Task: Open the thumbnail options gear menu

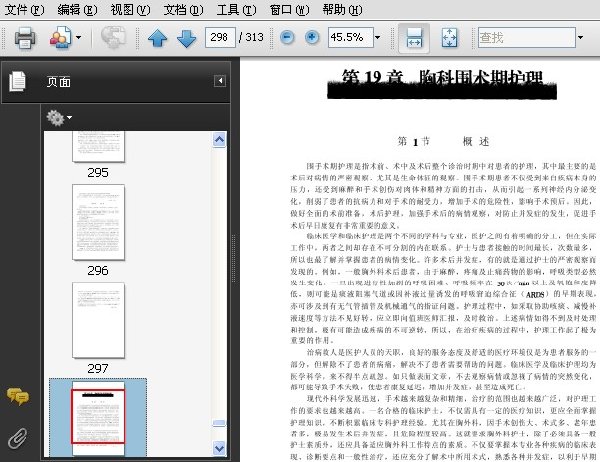Action: (59, 118)
